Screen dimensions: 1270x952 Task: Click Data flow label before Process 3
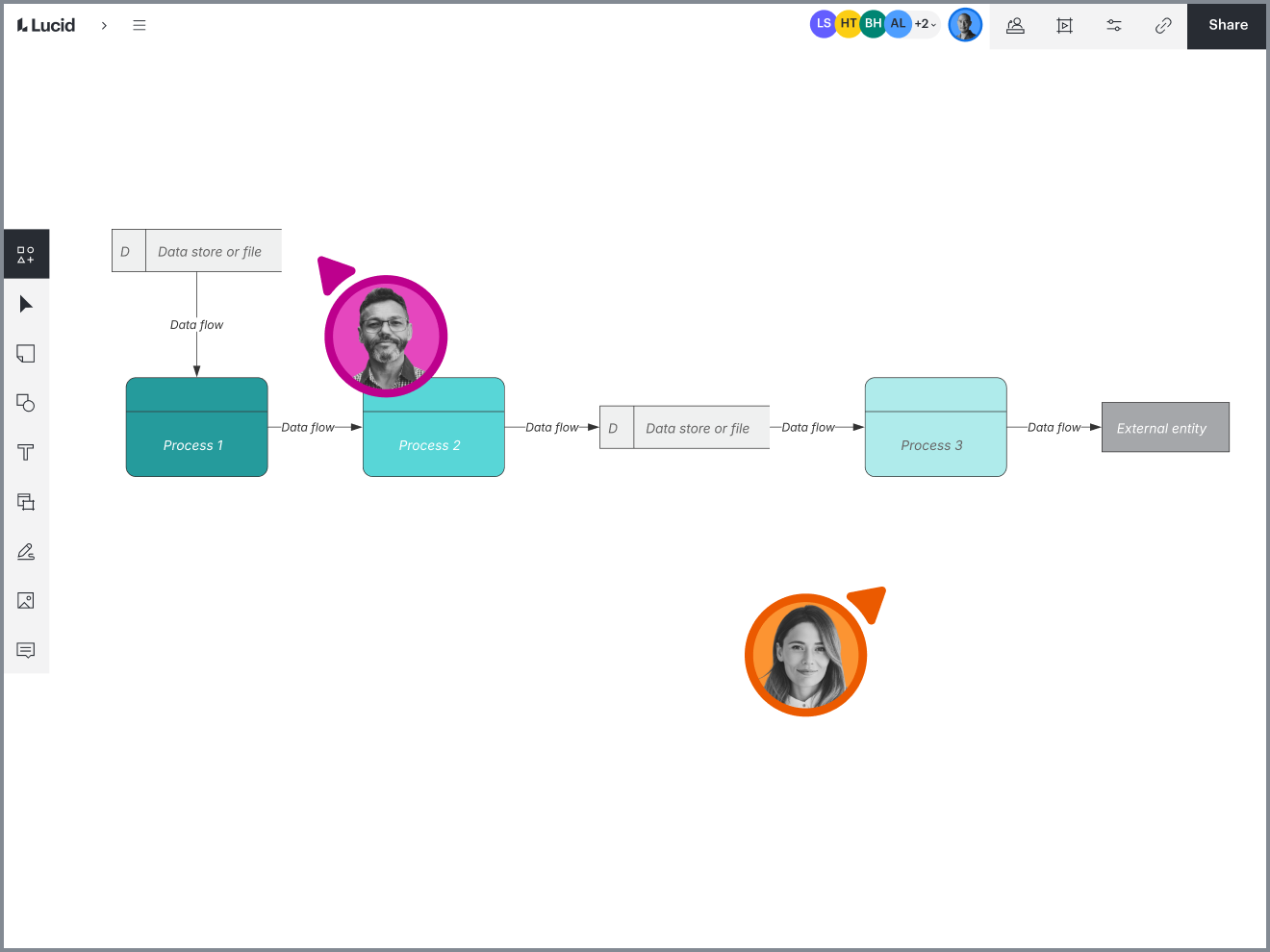pos(808,427)
